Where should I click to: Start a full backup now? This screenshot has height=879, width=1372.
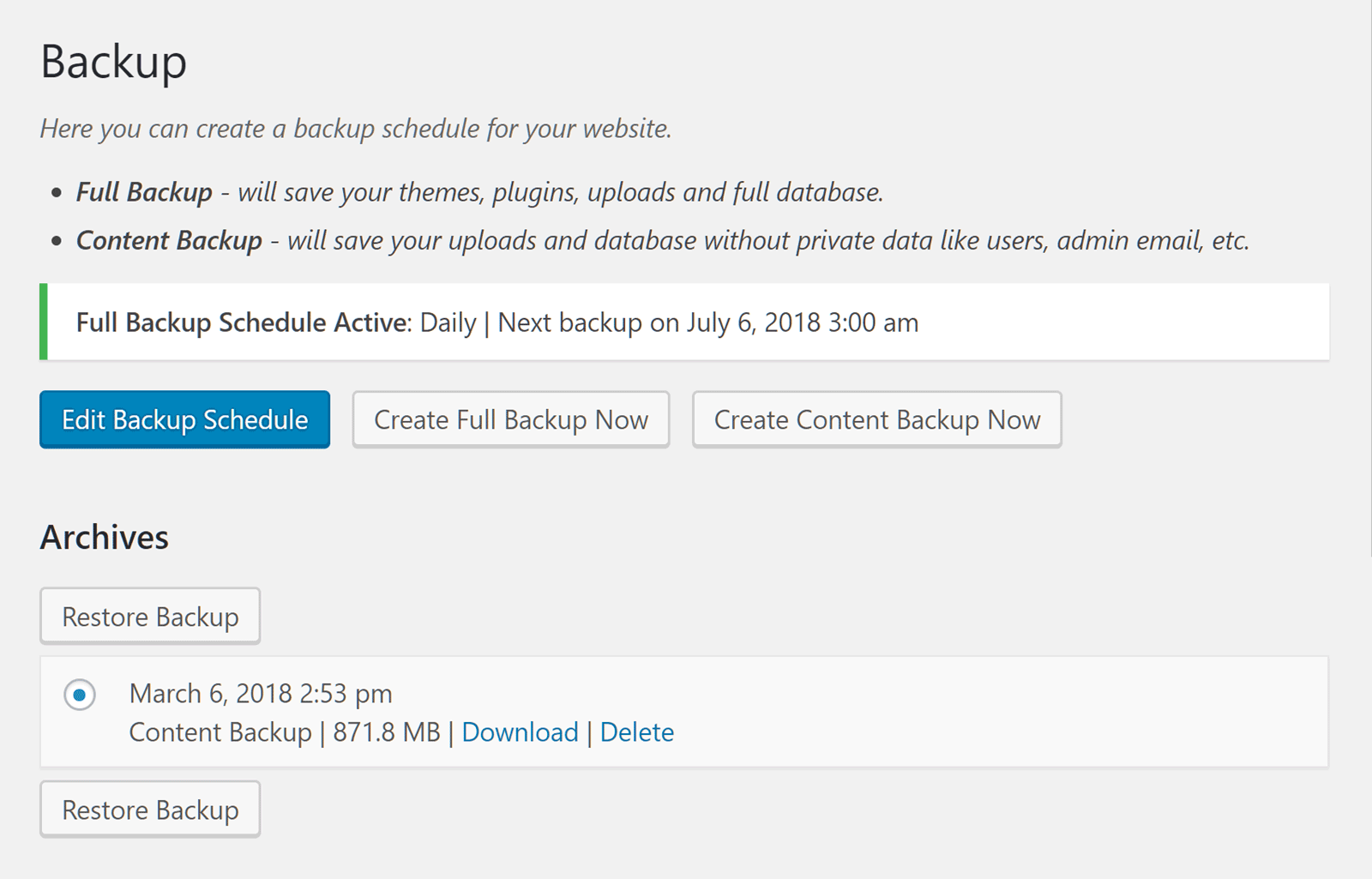(511, 420)
